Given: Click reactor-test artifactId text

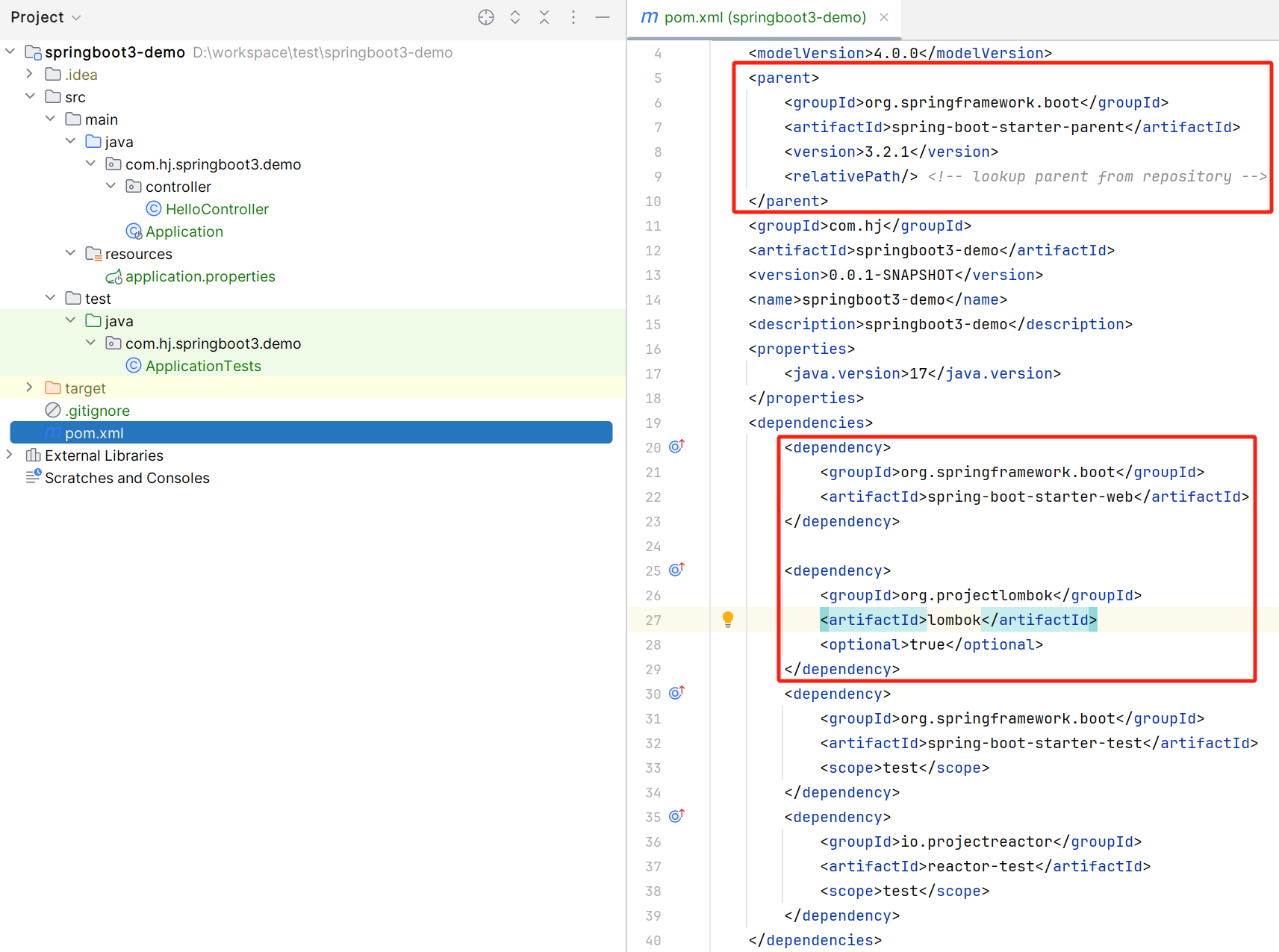Looking at the screenshot, I should tap(981, 866).
